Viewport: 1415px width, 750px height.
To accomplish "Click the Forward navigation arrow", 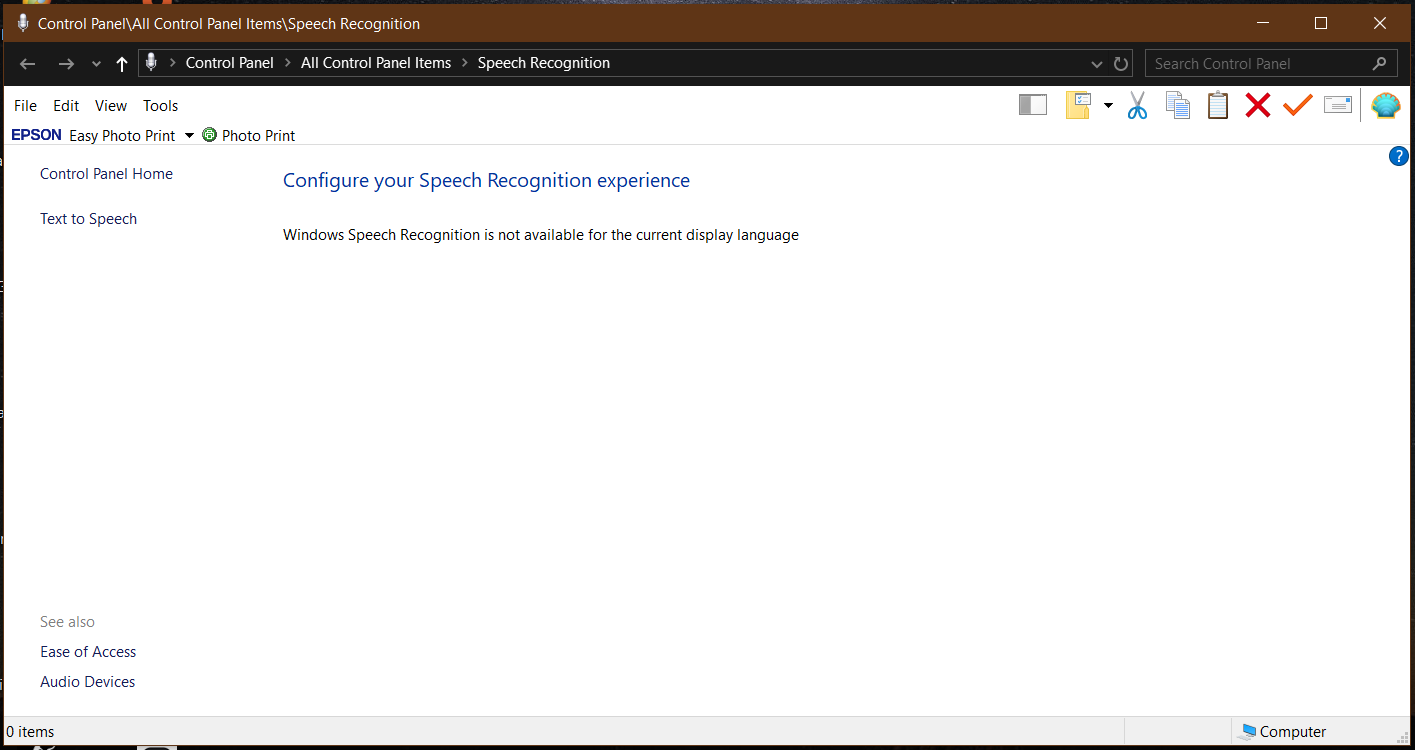I will click(x=66, y=64).
